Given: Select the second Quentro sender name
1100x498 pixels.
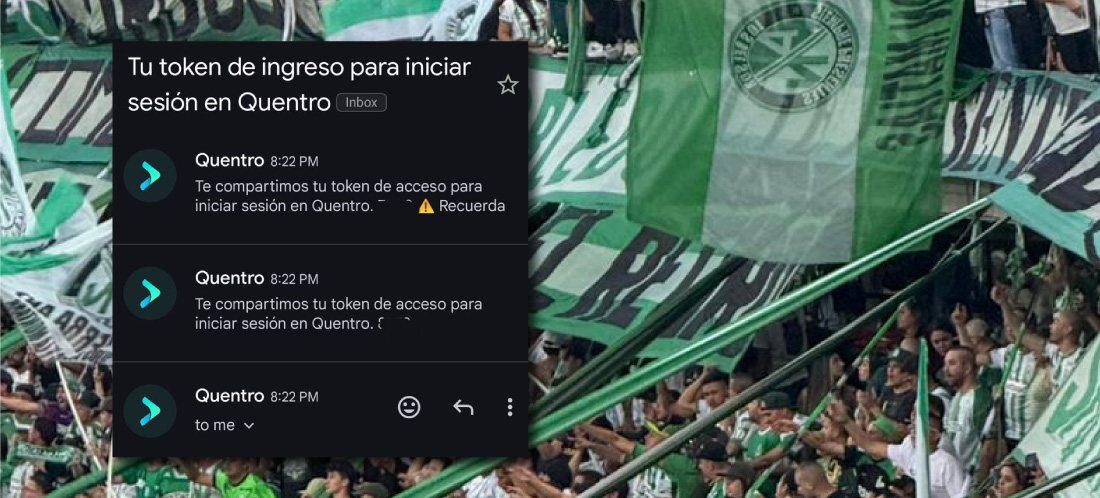Looking at the screenshot, I should pos(229,278).
